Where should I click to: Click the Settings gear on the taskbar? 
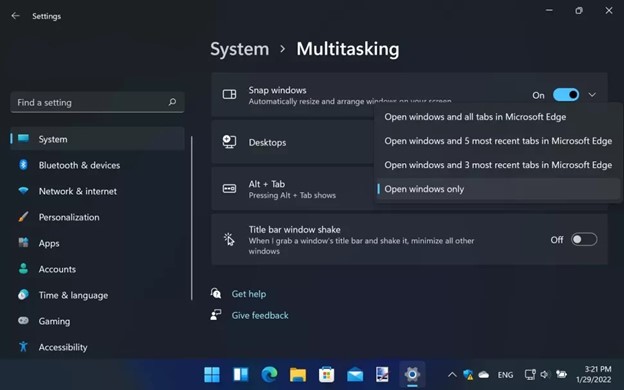[x=412, y=374]
